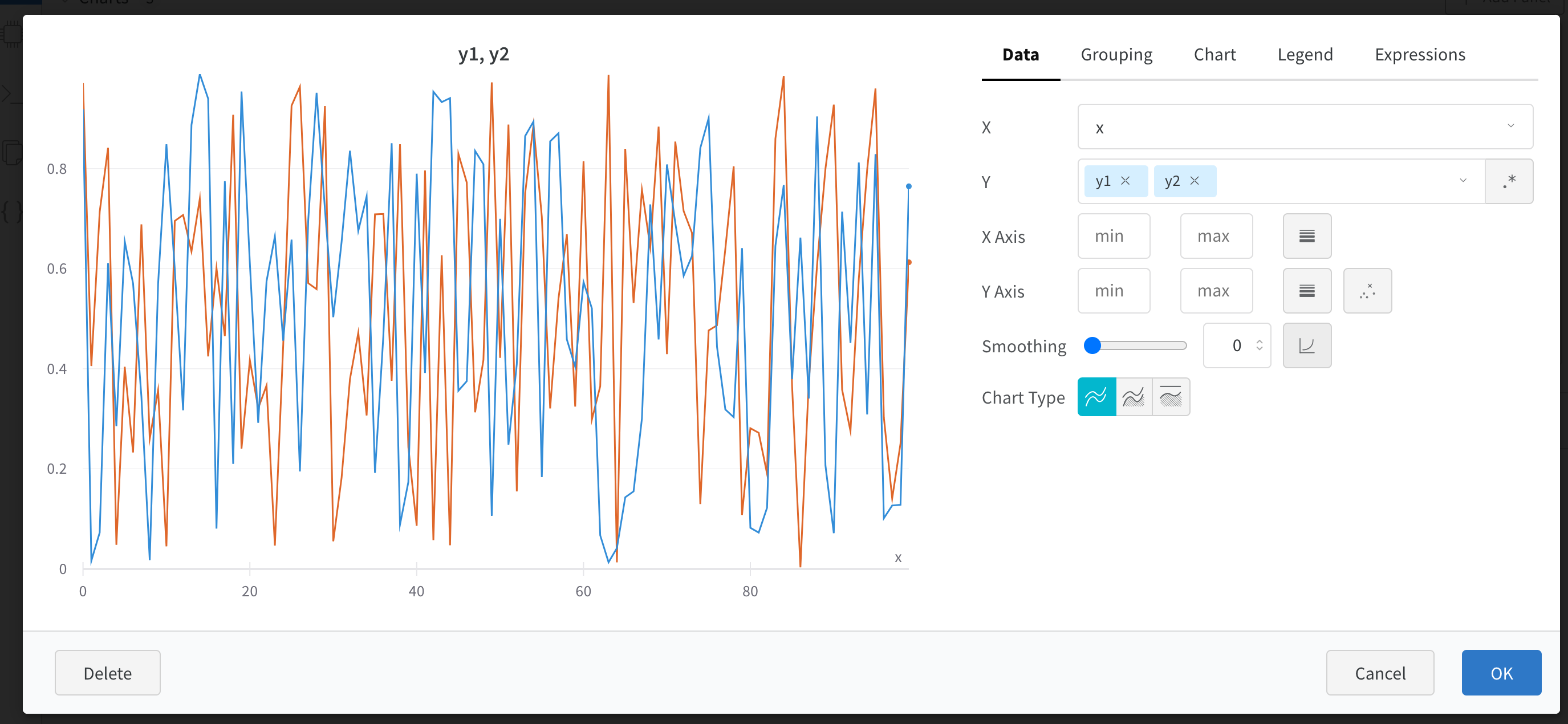Image resolution: width=1568 pixels, height=724 pixels.
Task: Open the X data source dropdown
Action: (1511, 127)
